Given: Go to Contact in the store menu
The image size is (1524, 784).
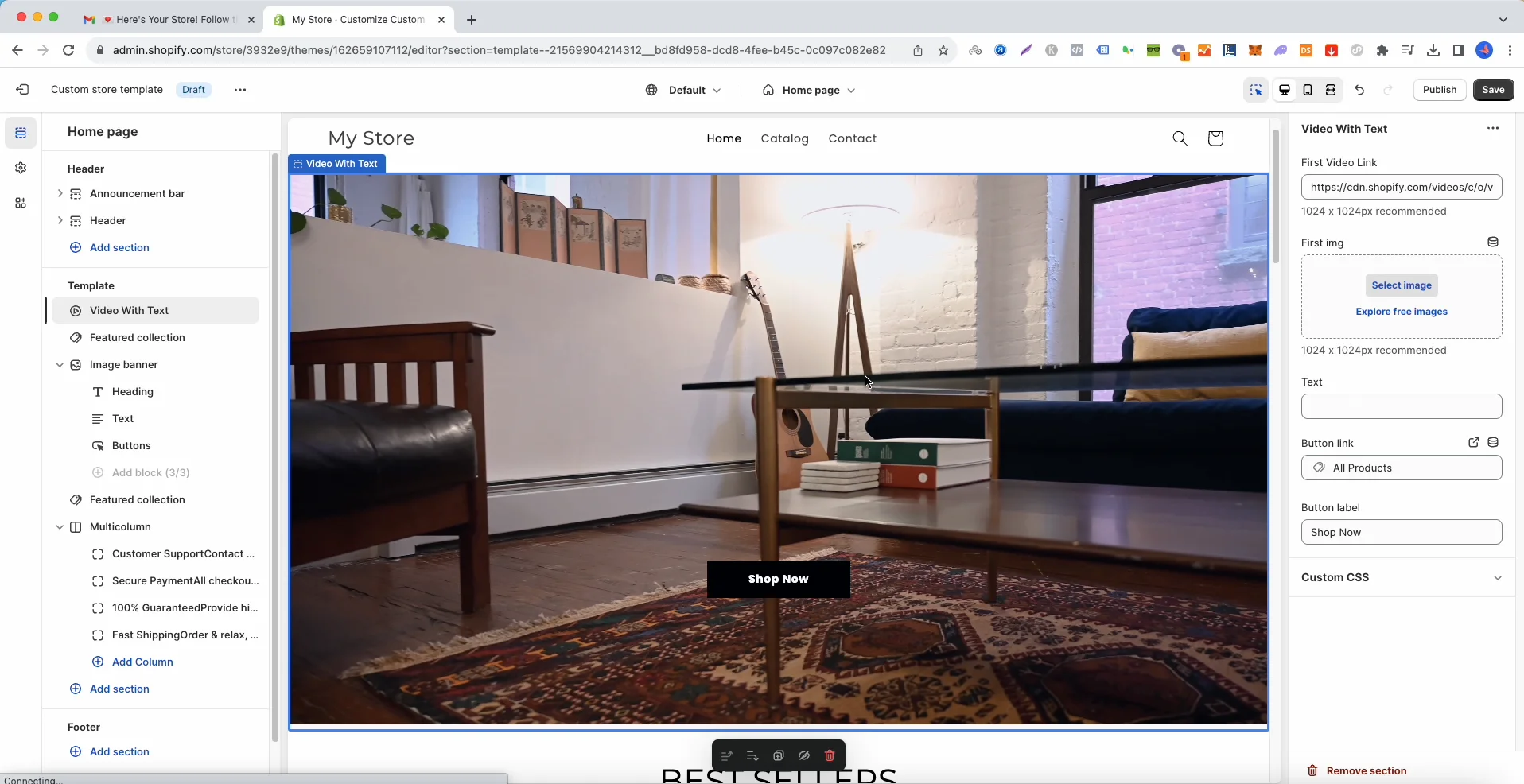Looking at the screenshot, I should [x=852, y=138].
